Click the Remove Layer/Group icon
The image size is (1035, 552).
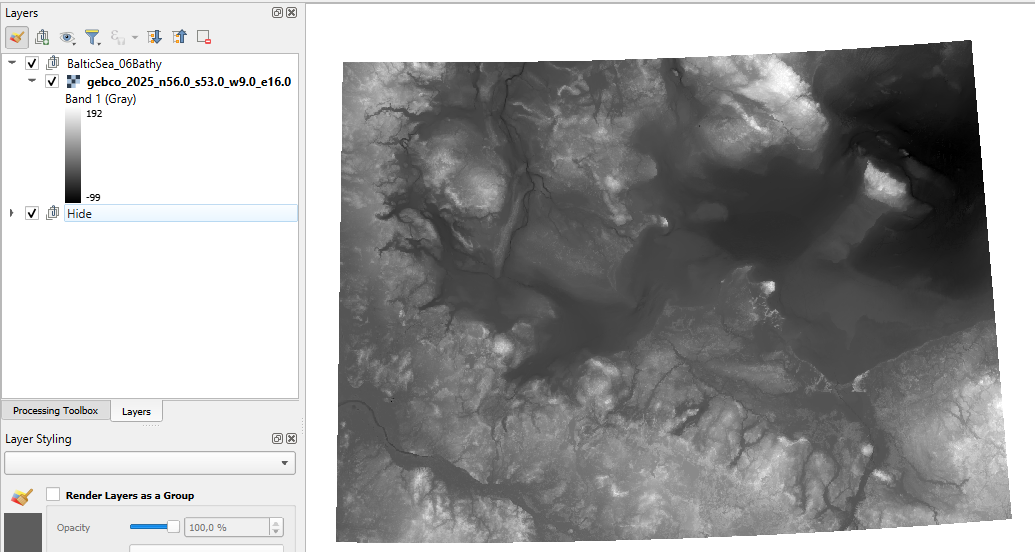click(x=204, y=37)
